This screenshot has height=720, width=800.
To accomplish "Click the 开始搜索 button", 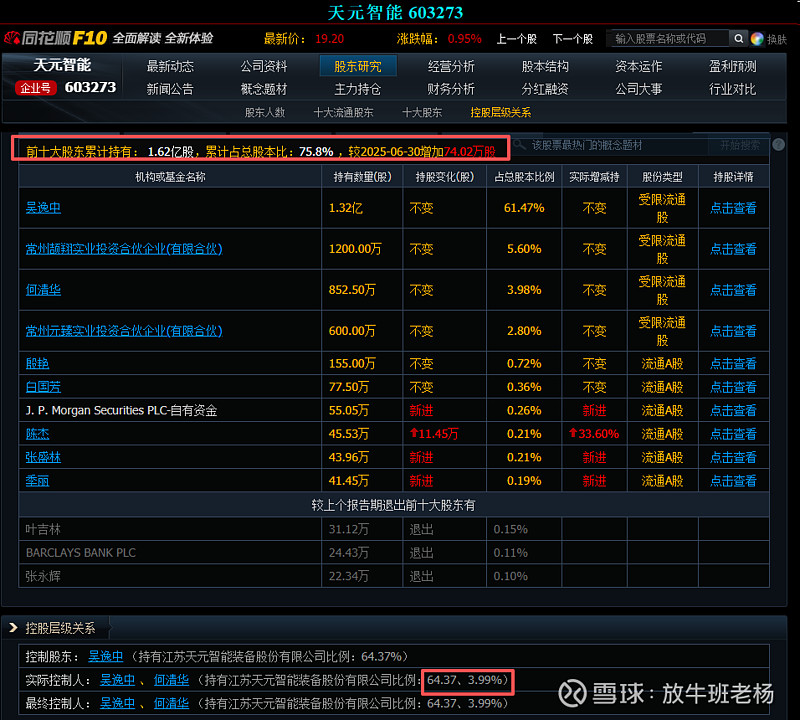I will (x=740, y=145).
